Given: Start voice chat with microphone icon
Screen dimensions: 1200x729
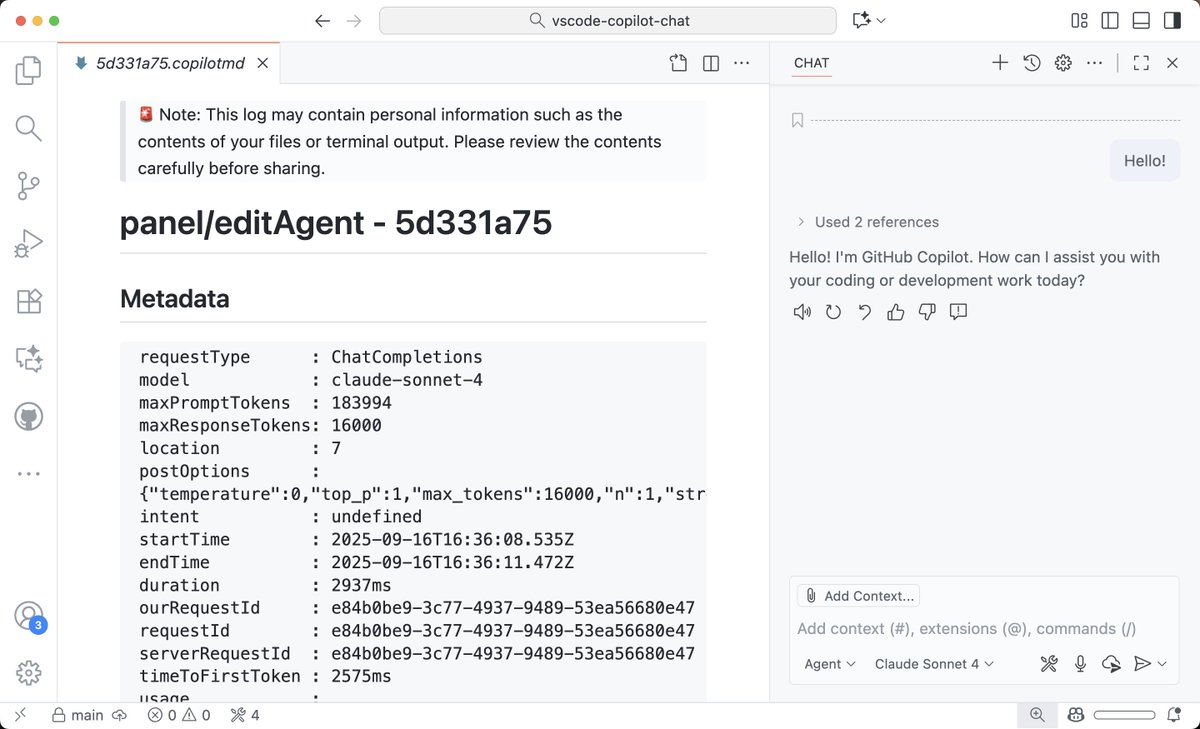Looking at the screenshot, I should point(1080,664).
